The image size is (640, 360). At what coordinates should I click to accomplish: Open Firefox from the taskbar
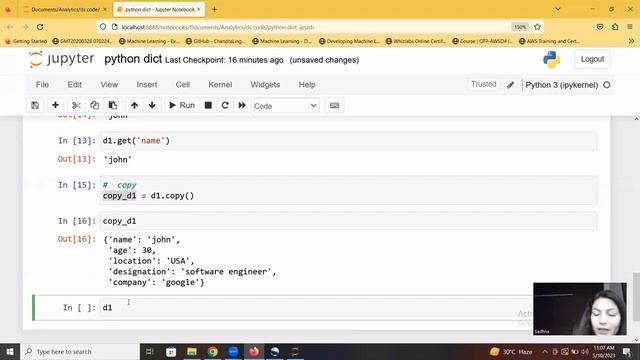[254, 351]
